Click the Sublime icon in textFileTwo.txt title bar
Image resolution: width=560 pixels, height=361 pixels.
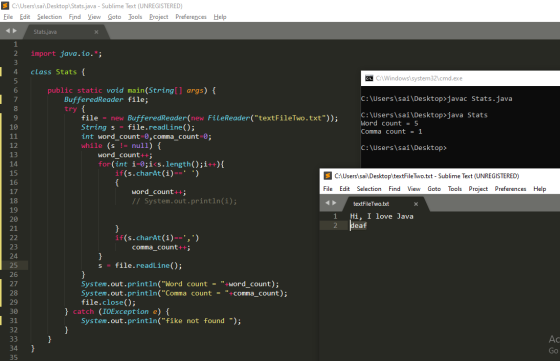point(328,176)
